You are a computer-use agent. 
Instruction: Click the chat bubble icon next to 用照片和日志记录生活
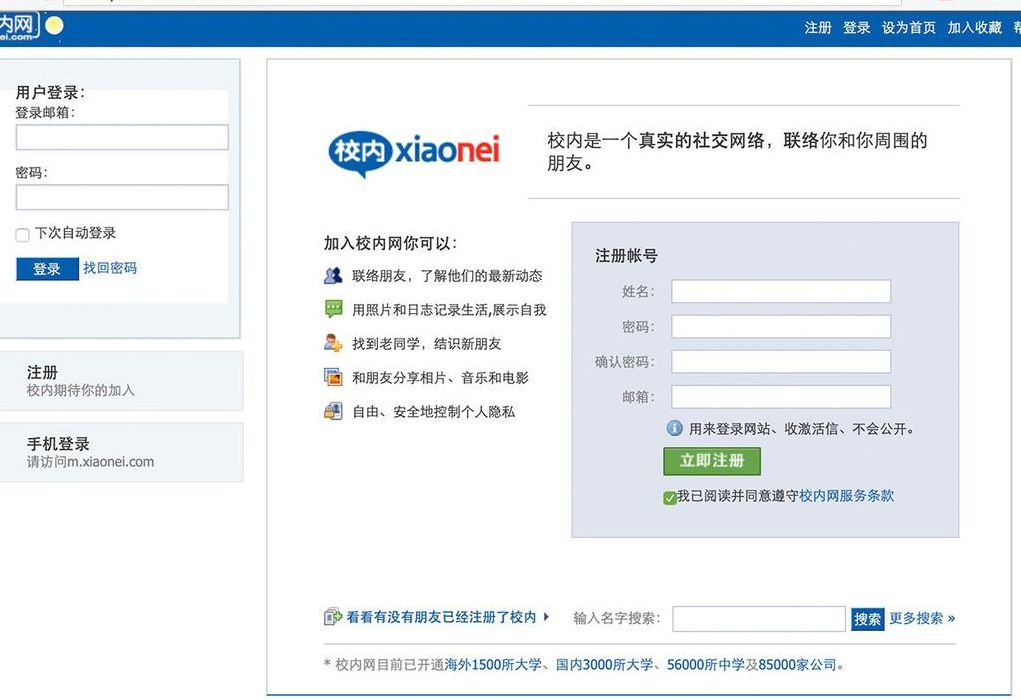[333, 309]
